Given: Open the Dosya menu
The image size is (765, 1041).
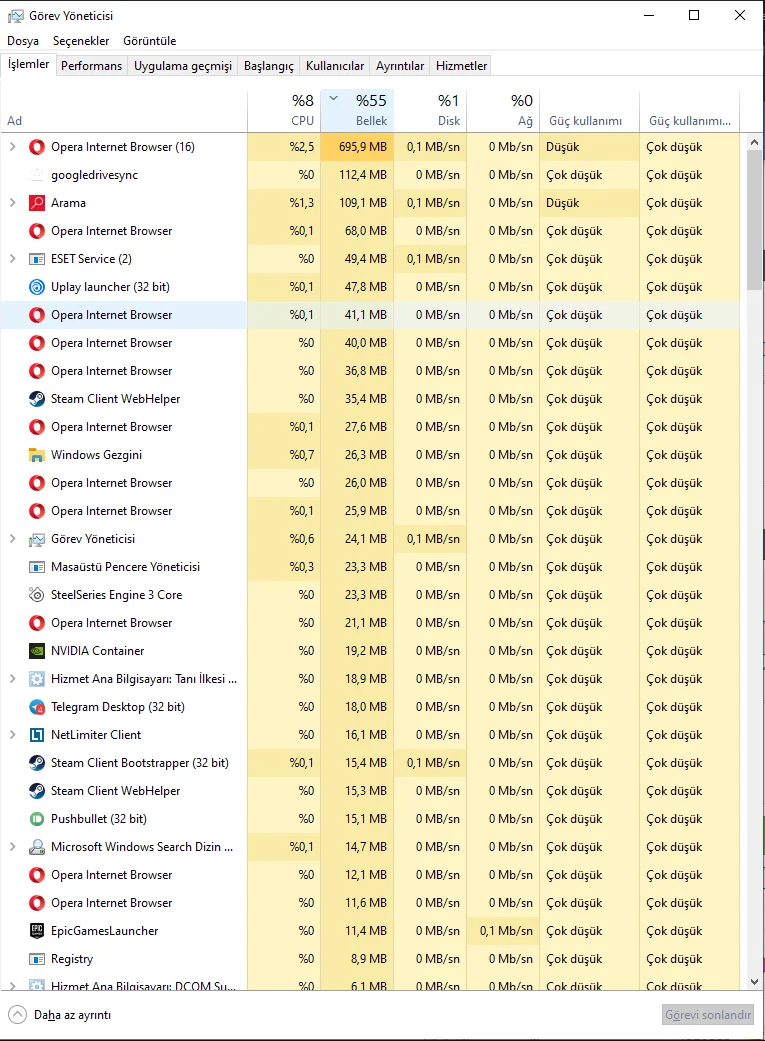Looking at the screenshot, I should point(23,40).
